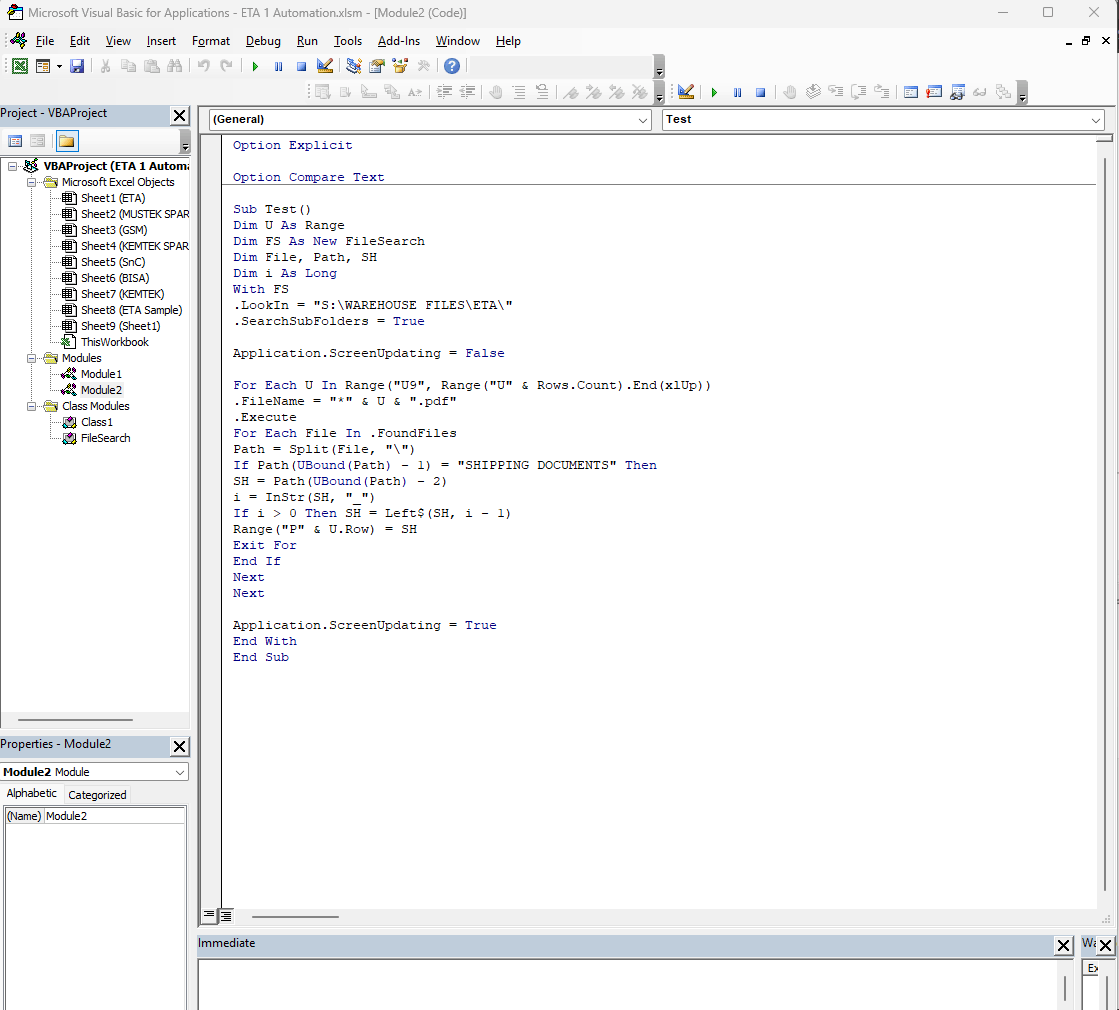Switch to the Categorized tab
Screen dimensions: 1119x1010
(x=97, y=794)
